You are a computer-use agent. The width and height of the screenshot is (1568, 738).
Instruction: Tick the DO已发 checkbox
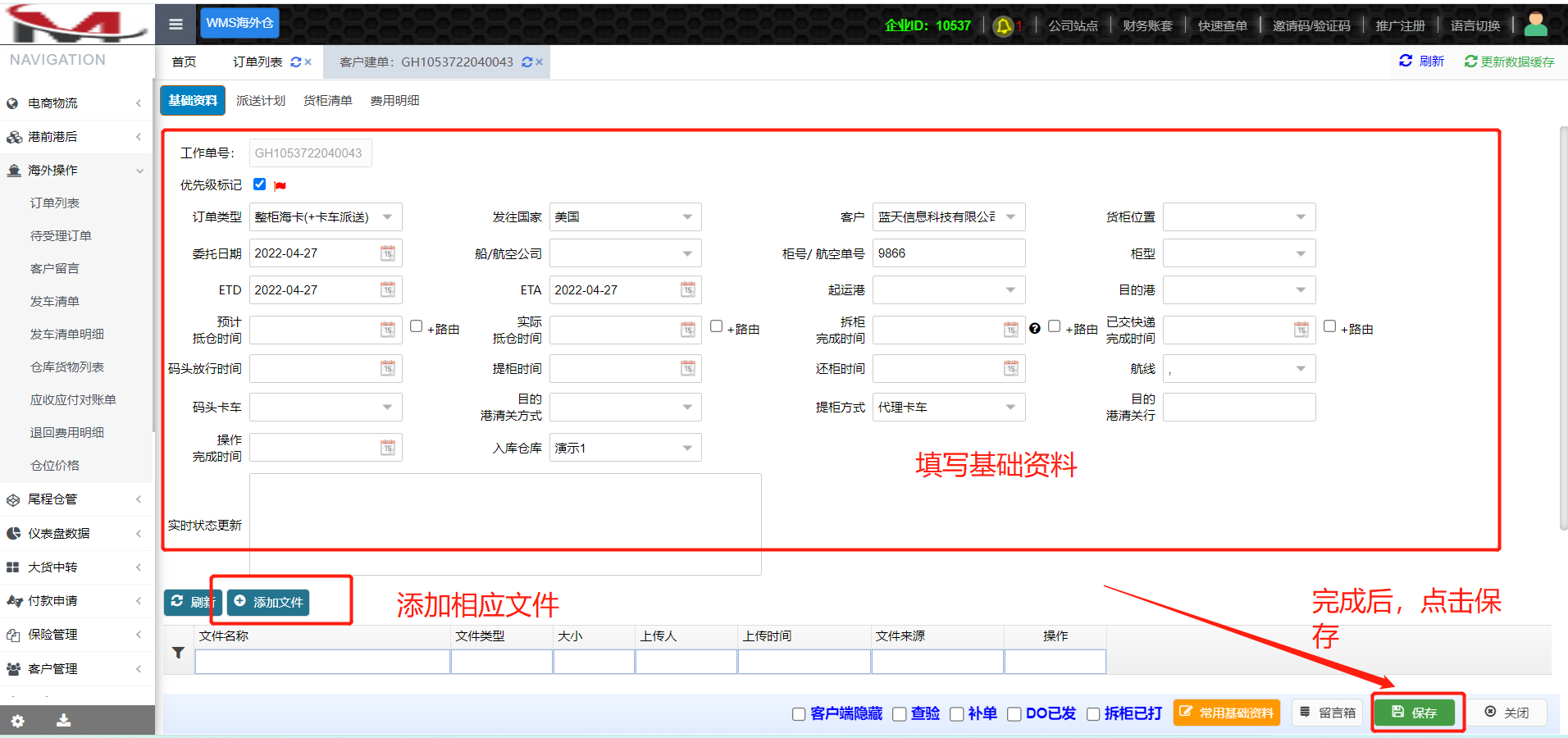pos(1014,714)
